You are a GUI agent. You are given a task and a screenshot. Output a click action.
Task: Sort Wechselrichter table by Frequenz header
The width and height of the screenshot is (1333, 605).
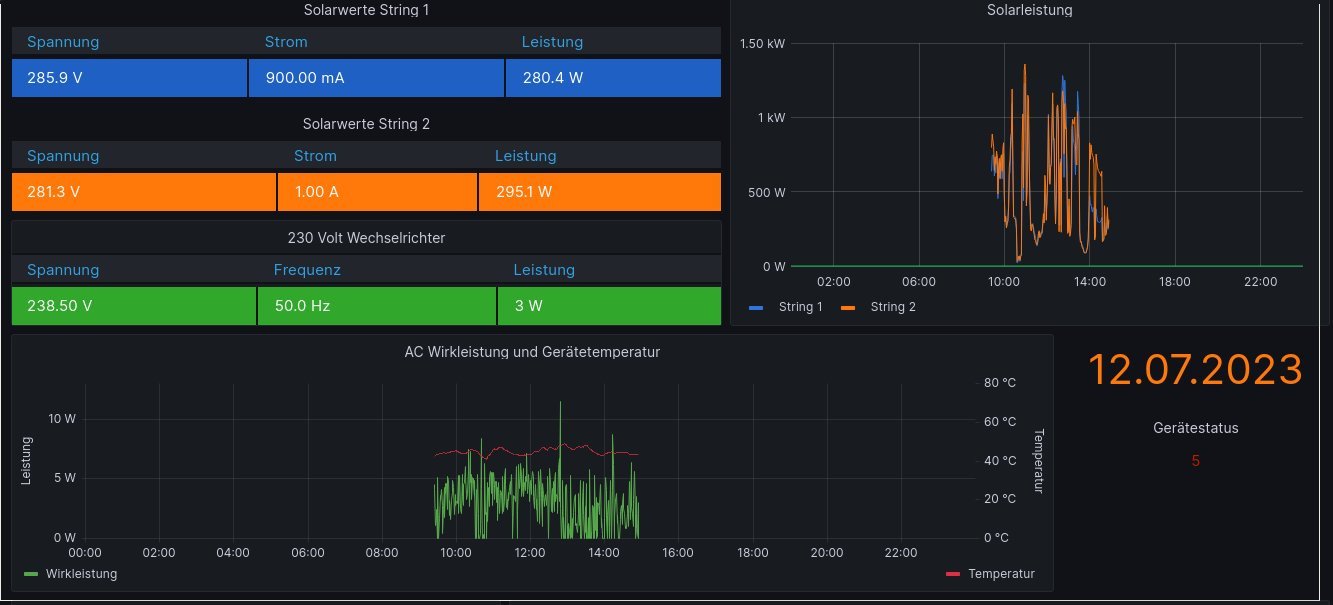307,270
